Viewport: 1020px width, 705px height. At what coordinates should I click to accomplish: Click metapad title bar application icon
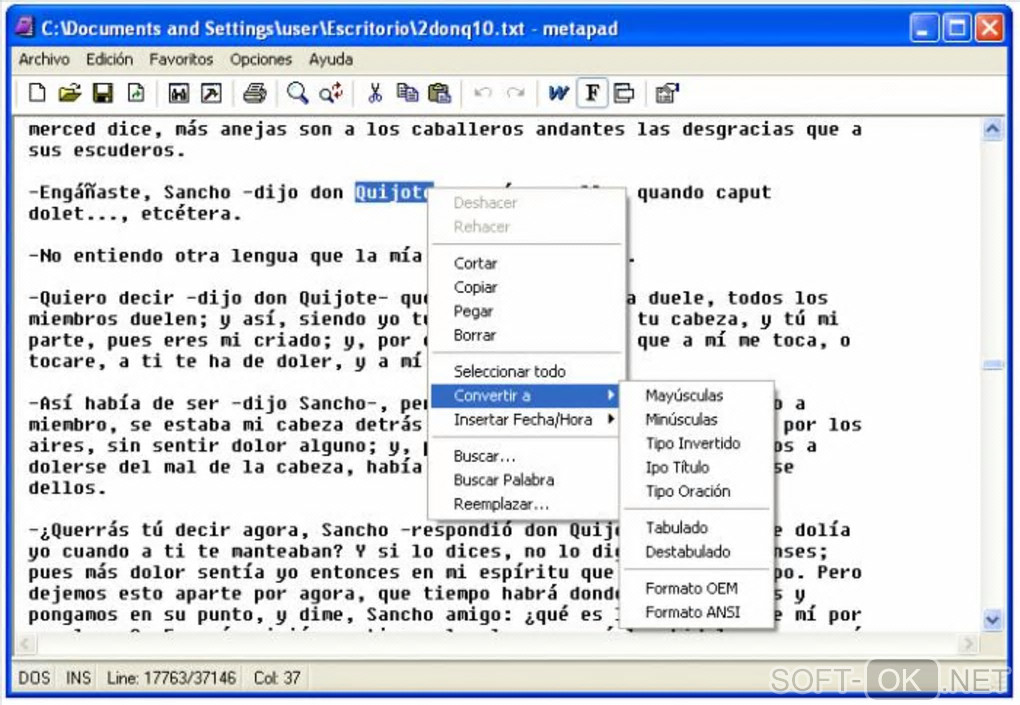[x=25, y=27]
